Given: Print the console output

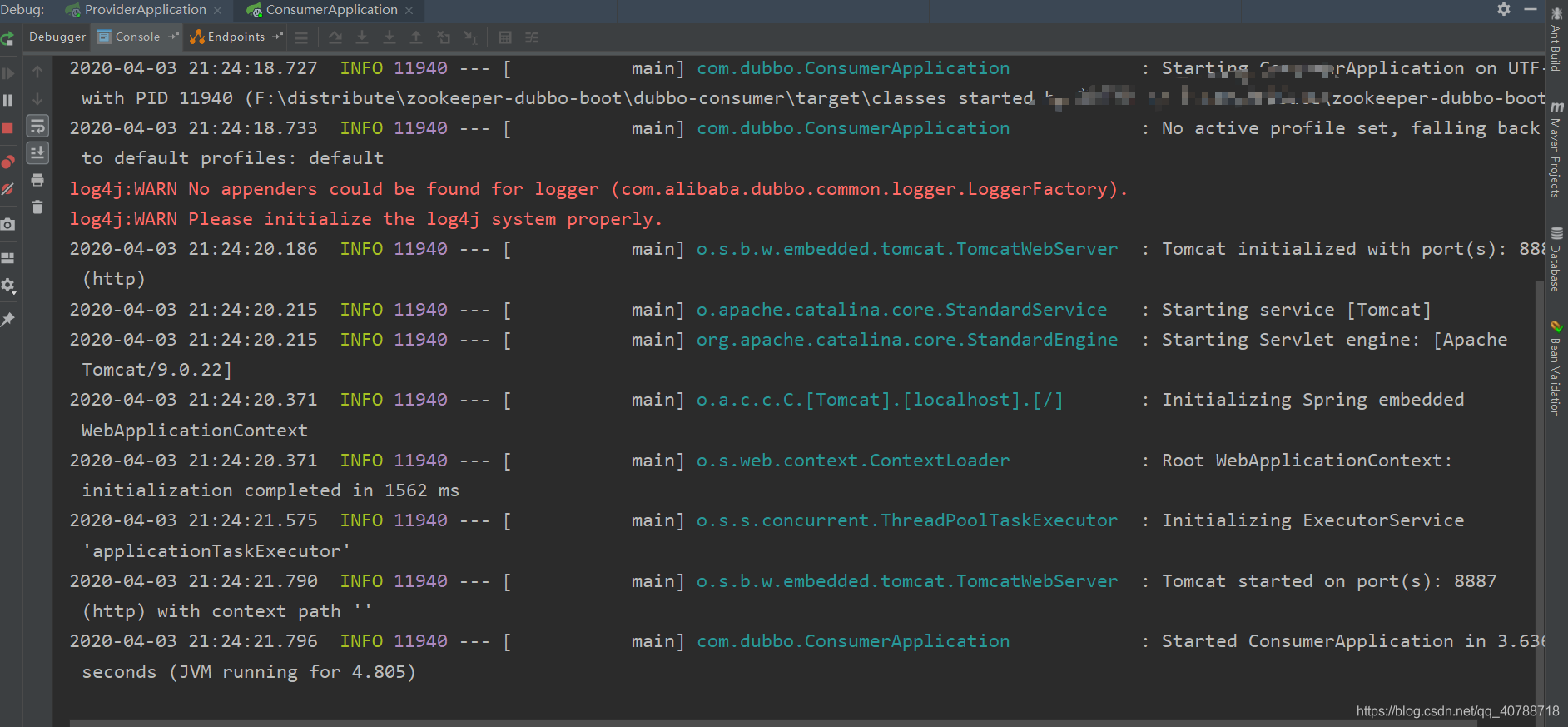Looking at the screenshot, I should click(37, 180).
